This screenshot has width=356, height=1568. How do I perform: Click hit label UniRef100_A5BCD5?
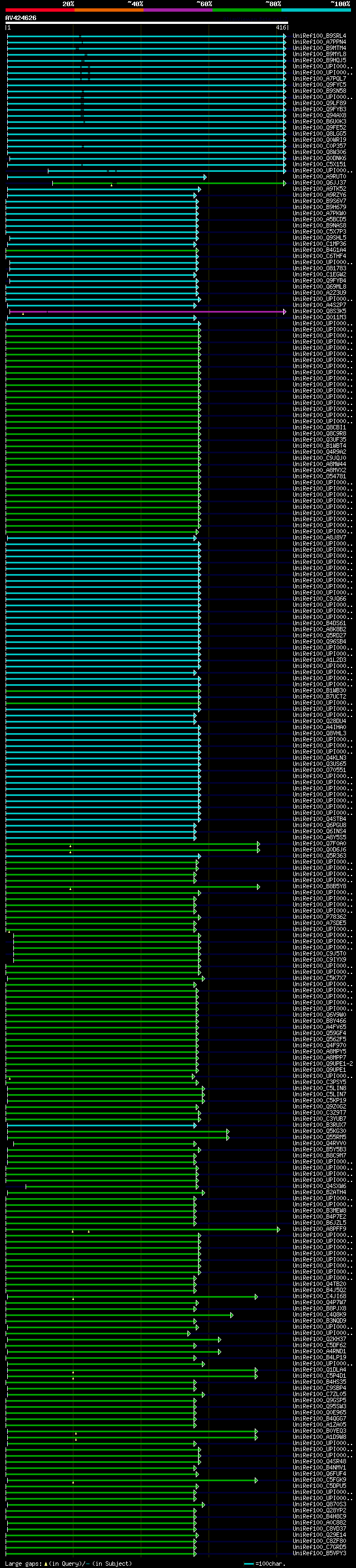tap(319, 219)
